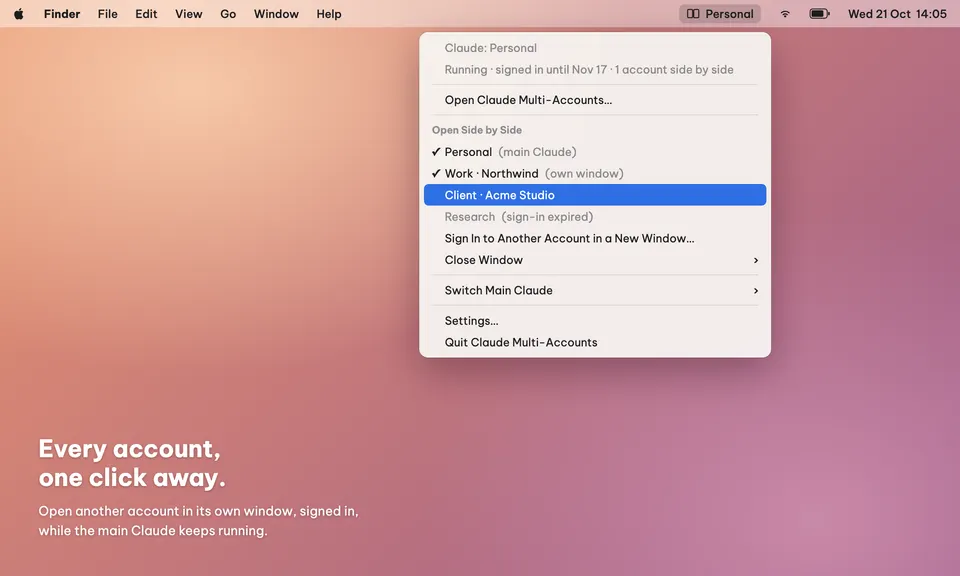Choose Open Claude Multi-Accounts…
Viewport: 960px width, 576px height.
click(x=595, y=100)
